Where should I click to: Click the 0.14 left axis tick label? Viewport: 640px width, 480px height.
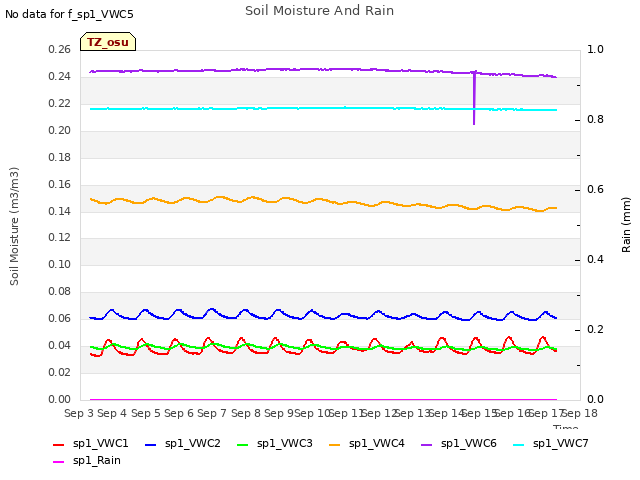pyautogui.click(x=60, y=211)
